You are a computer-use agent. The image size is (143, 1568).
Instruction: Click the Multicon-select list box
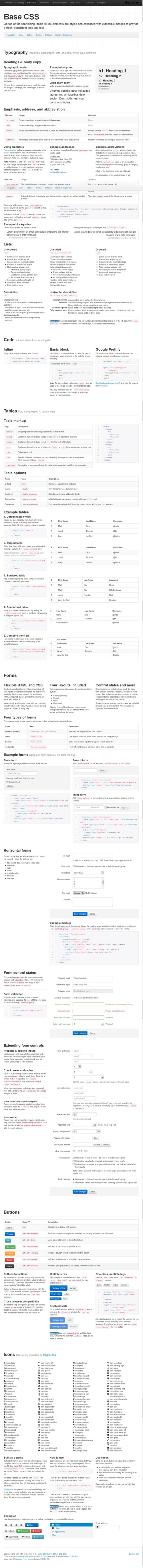pyautogui.click(x=89, y=882)
